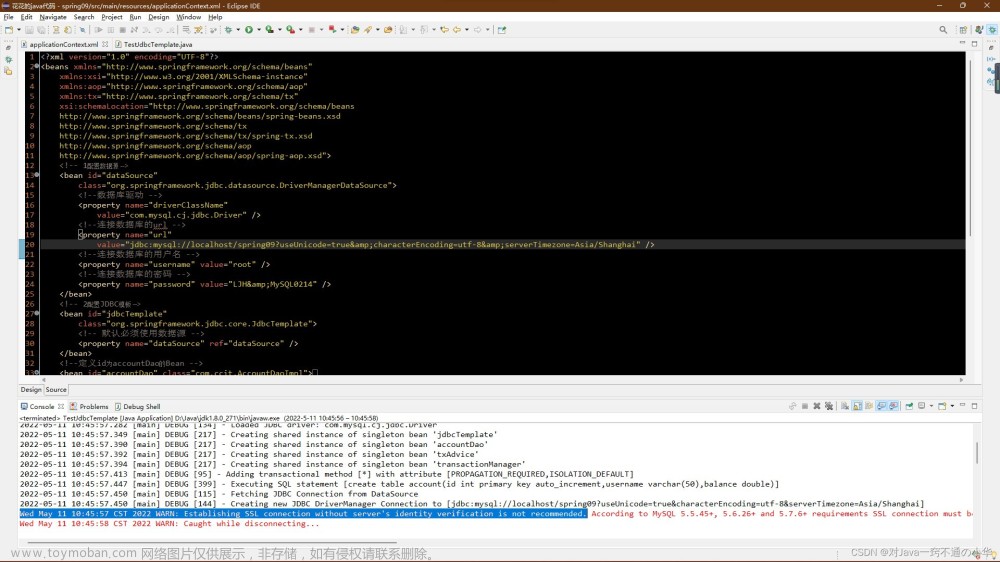The image size is (1000, 562).
Task: Click the Terminate square icon in main toolbar
Action: tap(122, 29)
